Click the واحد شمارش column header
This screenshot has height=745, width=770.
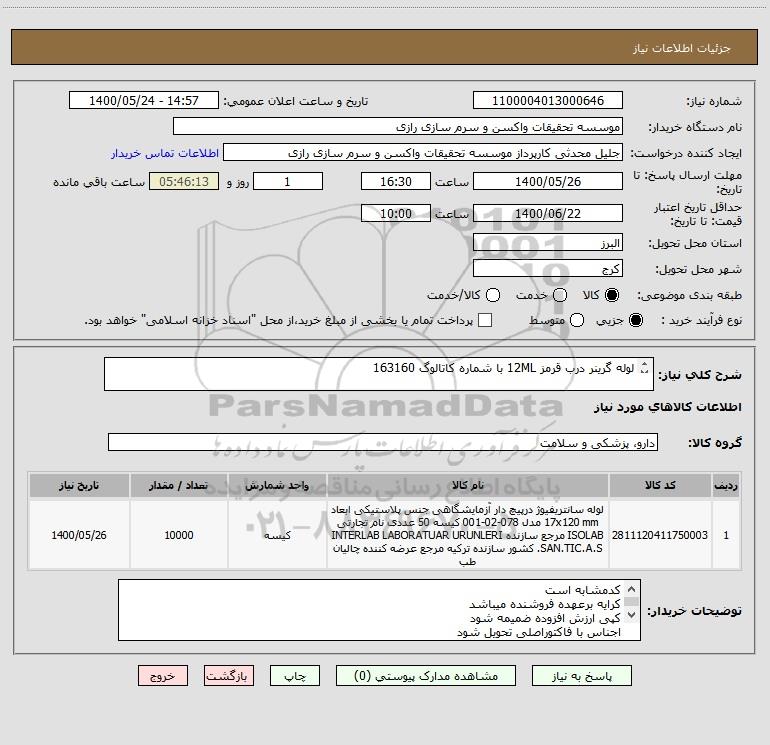click(x=277, y=486)
